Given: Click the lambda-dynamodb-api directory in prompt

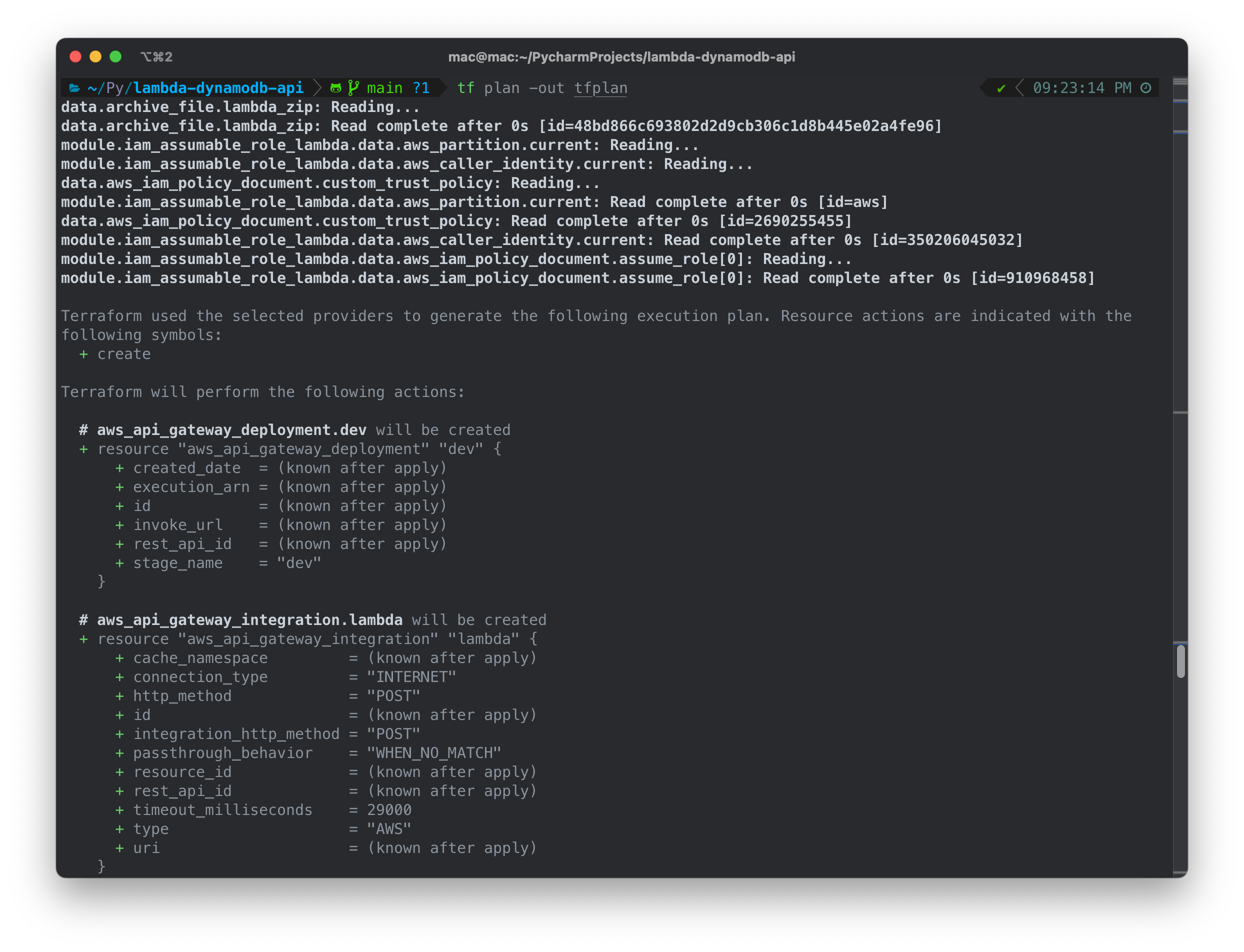Looking at the screenshot, I should (x=219, y=88).
